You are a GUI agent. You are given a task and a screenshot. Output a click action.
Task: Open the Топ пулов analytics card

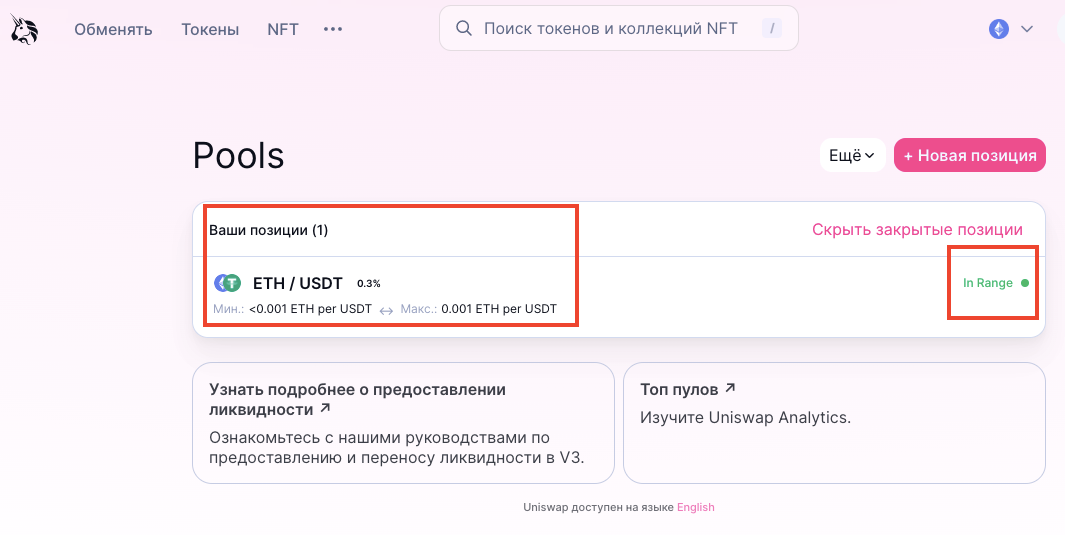pos(833,422)
